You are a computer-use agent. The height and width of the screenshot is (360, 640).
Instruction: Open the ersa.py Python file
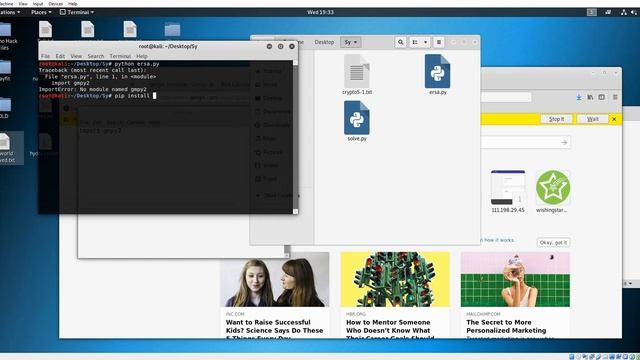tap(438, 75)
